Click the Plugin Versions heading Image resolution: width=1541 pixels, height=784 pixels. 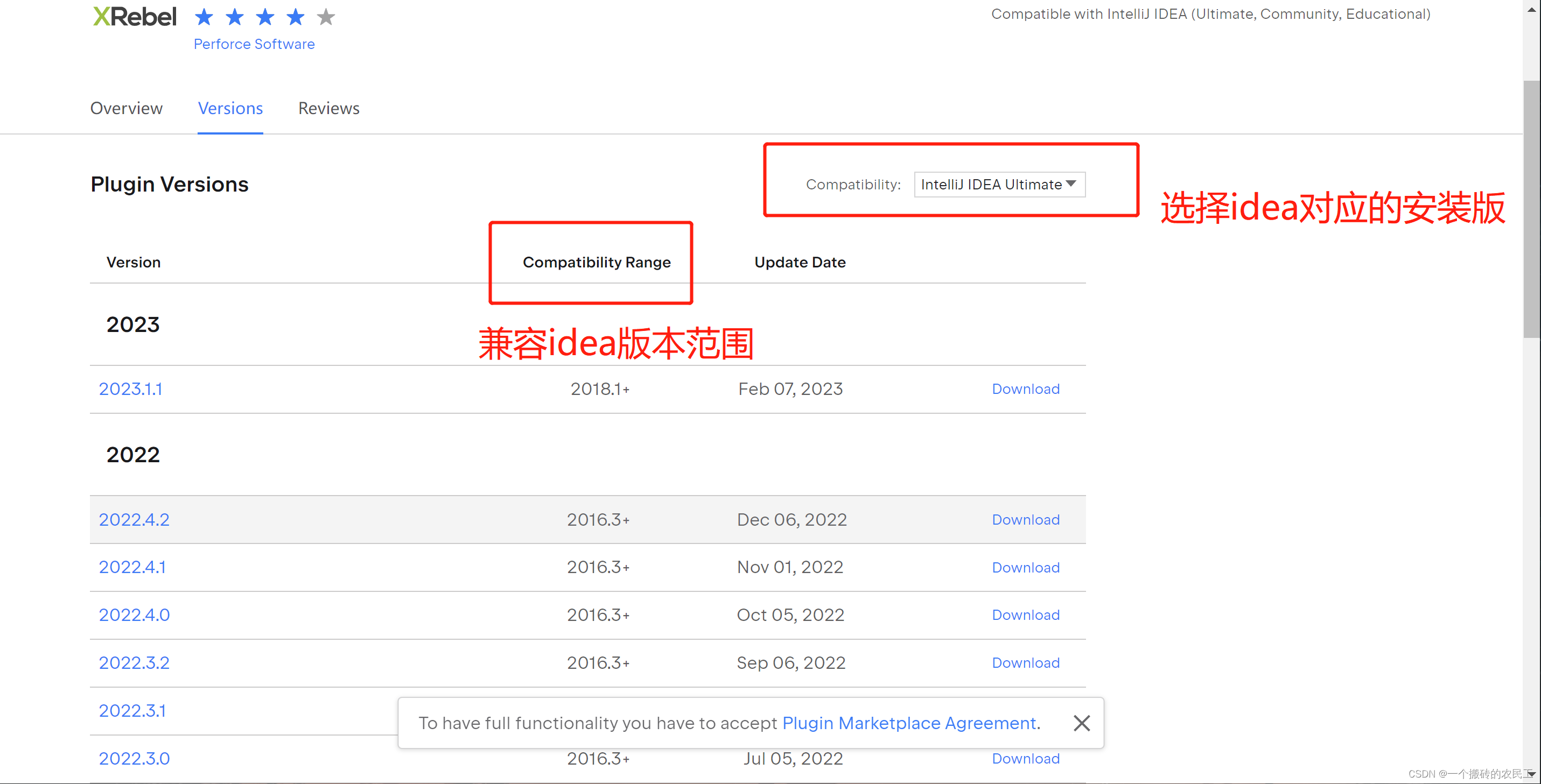point(169,184)
